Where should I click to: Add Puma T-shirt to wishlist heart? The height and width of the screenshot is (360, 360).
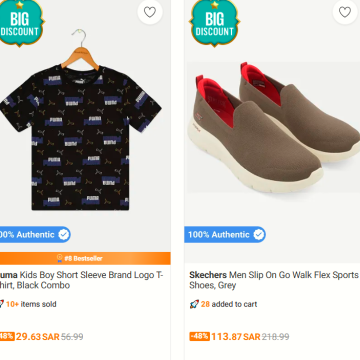point(150,12)
